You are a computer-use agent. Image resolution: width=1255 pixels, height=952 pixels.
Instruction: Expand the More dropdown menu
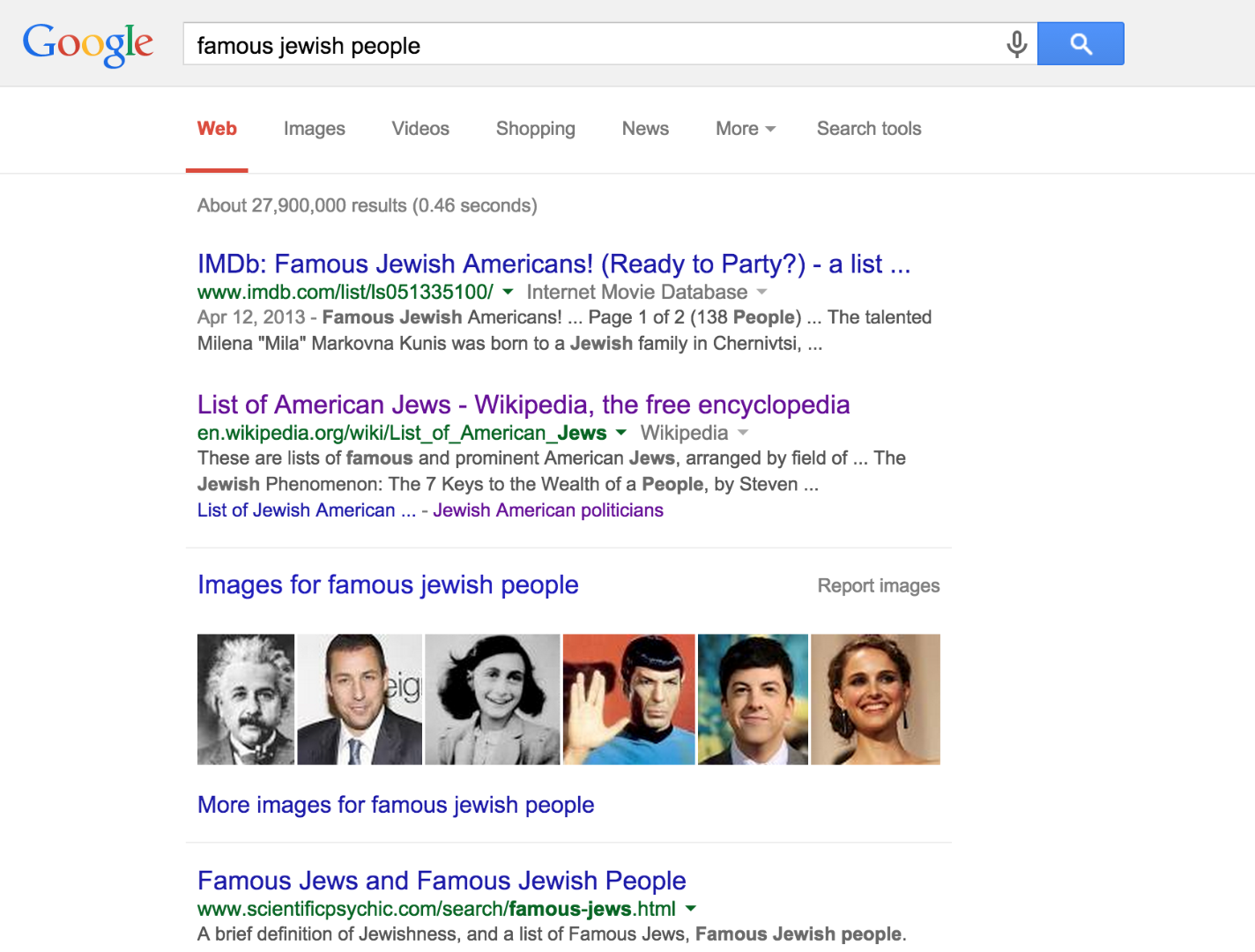coord(745,129)
